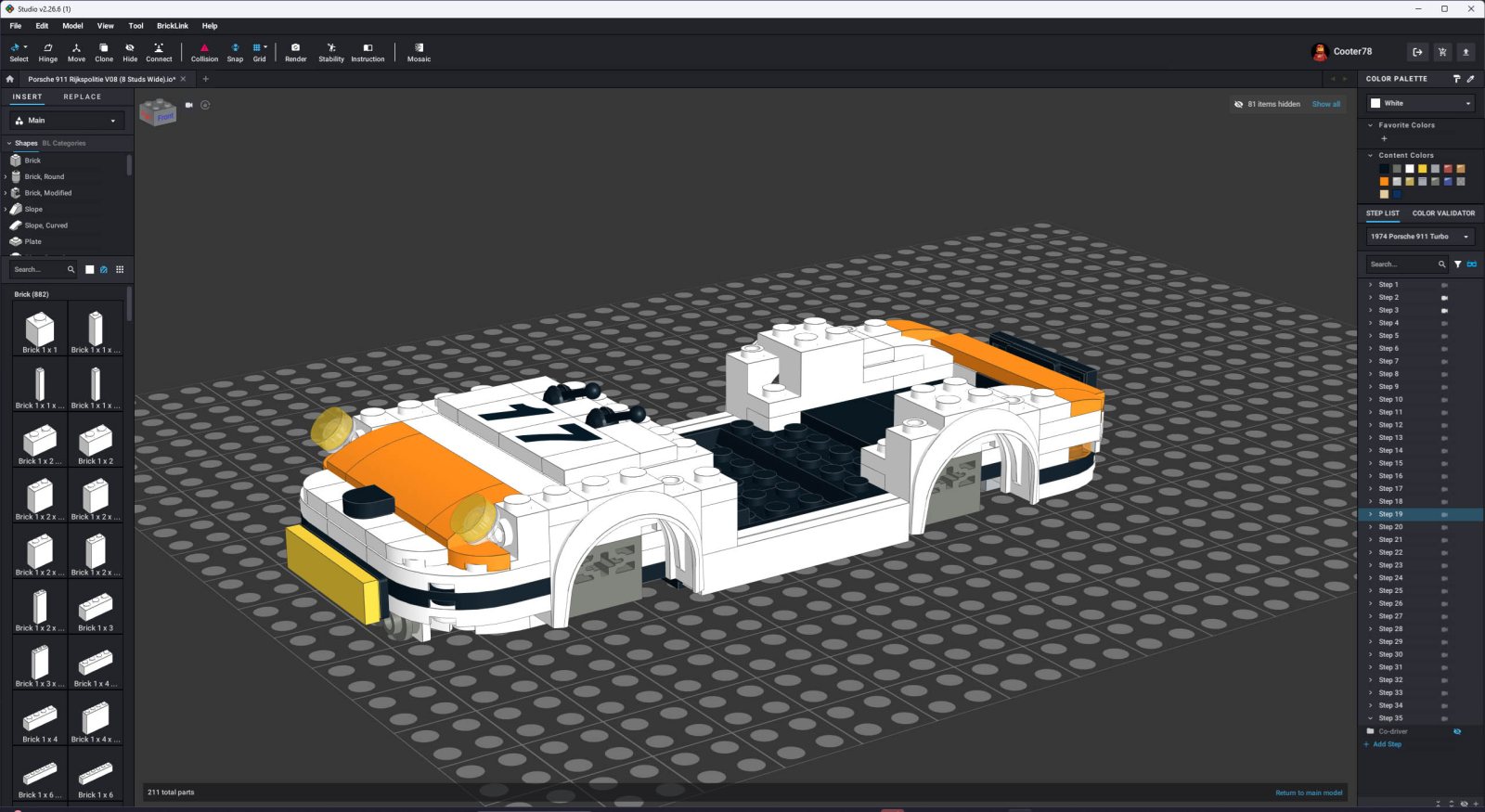Activate the Move tool
Screen dimensions: 1485x812
pyautogui.click(x=76, y=52)
